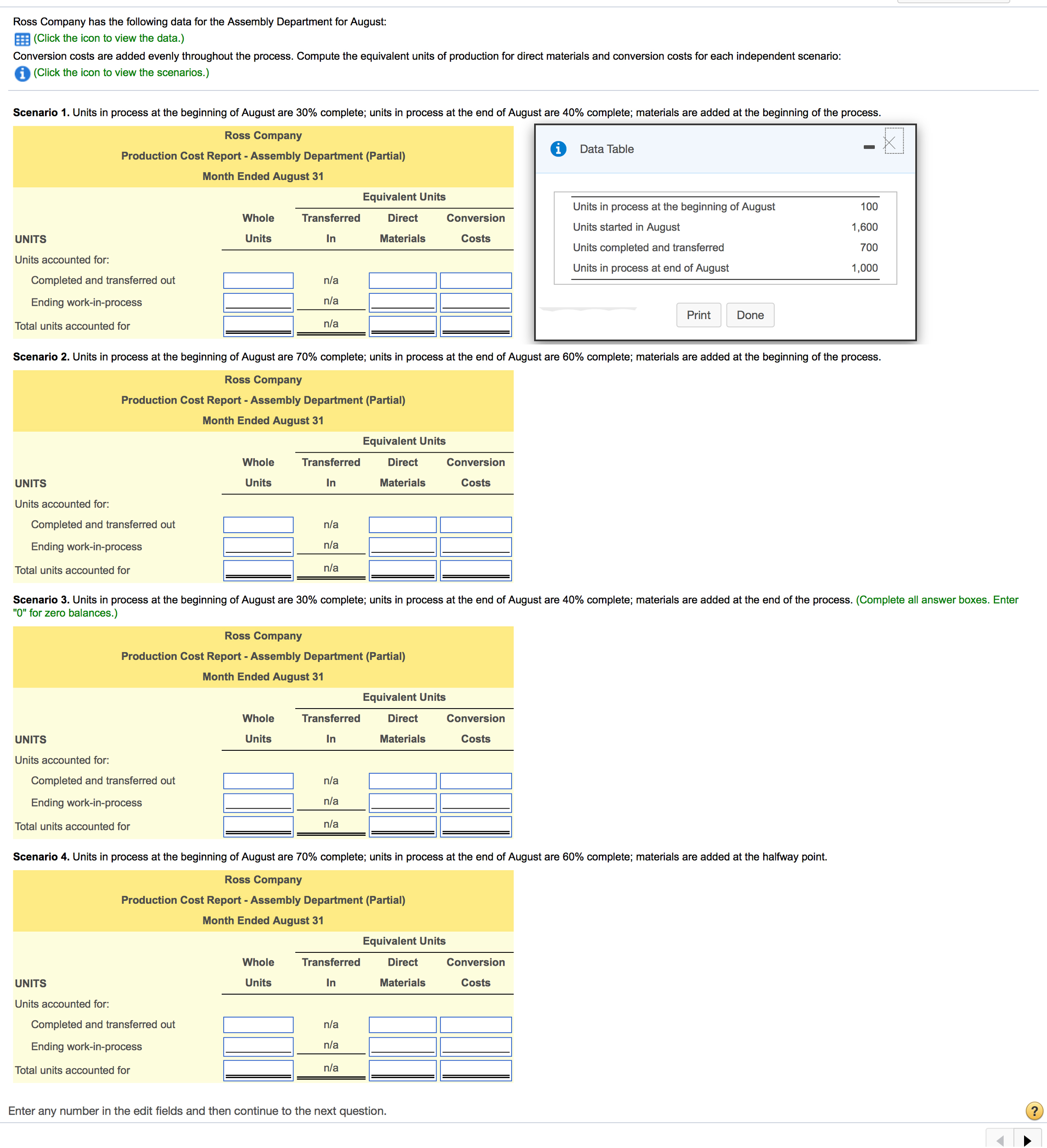Scenario 3 Total units Direct Materials field
This screenshot has width=1047, height=1148.
(403, 827)
